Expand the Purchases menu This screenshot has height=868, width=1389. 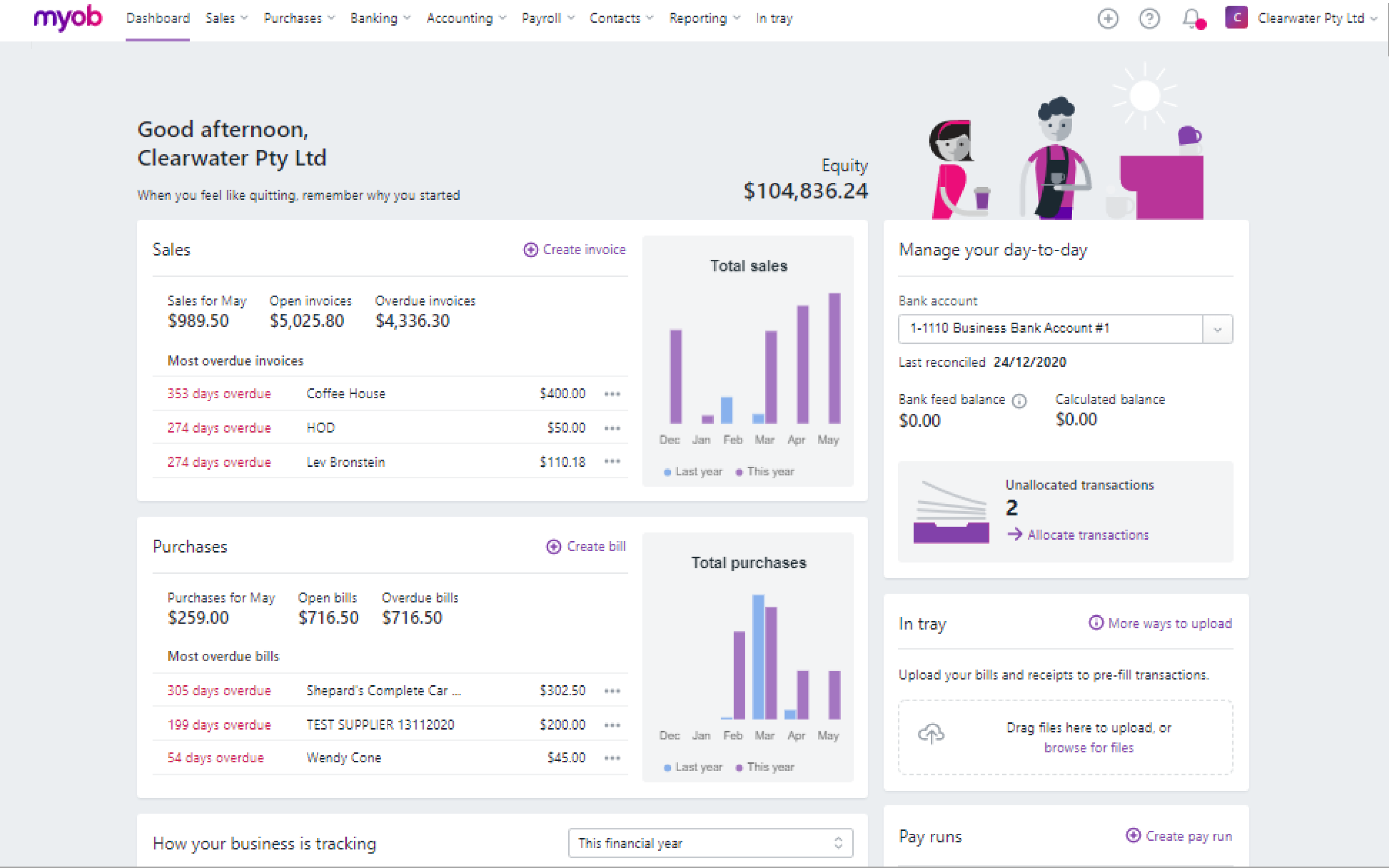[x=299, y=18]
